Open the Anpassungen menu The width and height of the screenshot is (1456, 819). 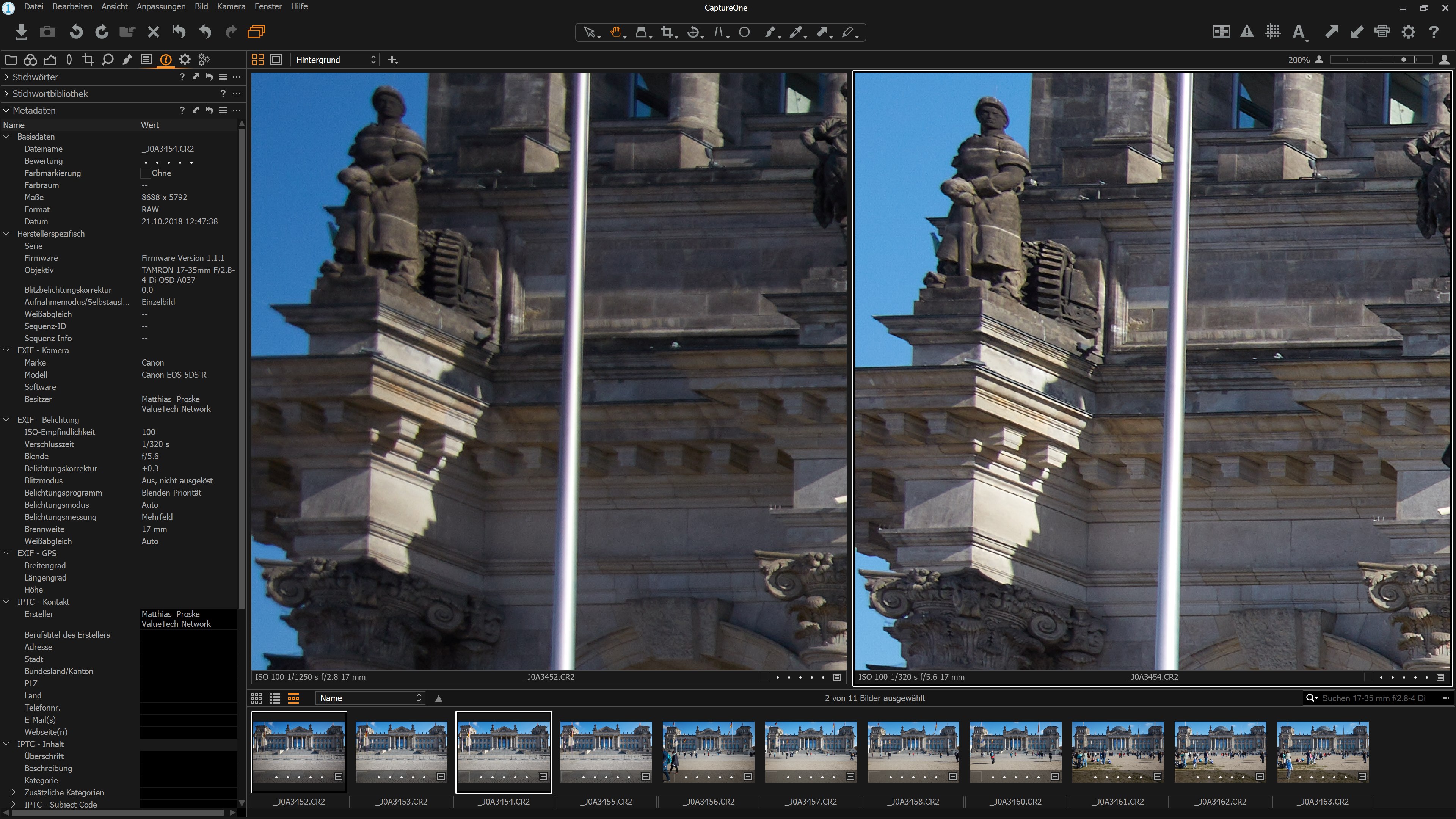pos(160,7)
